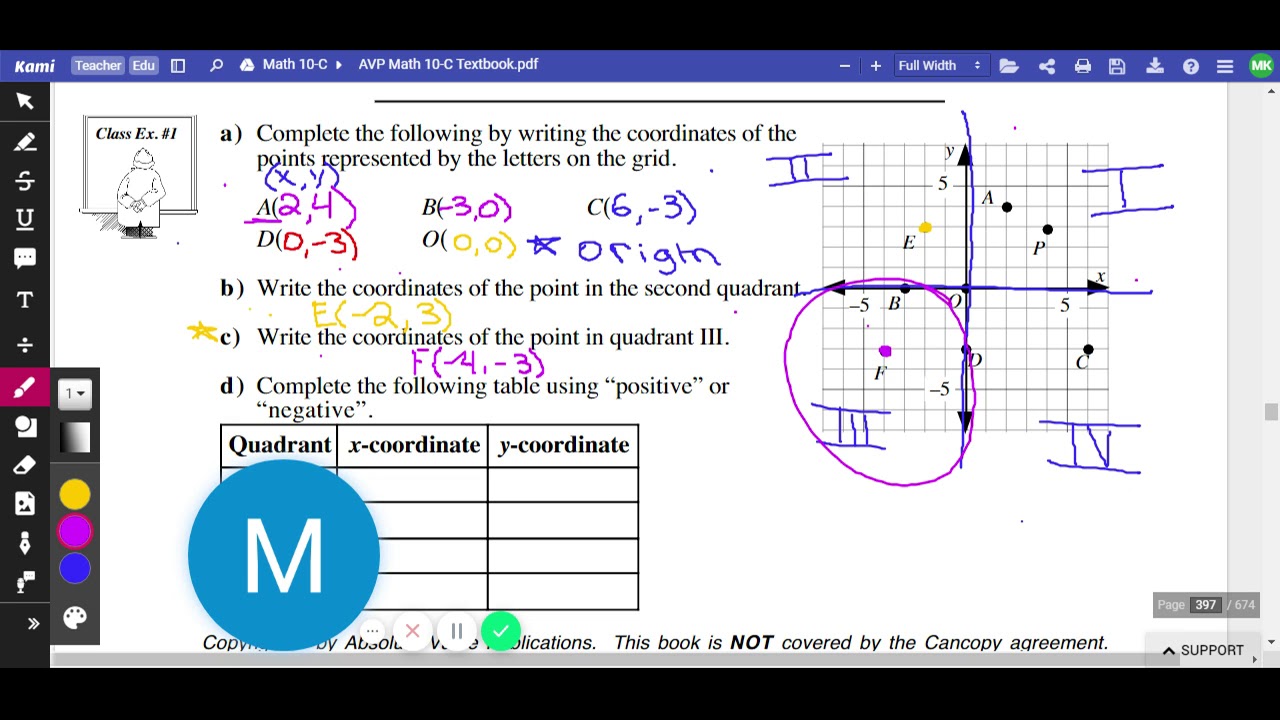Open the Math 10-C folder breadcrumb

[x=295, y=64]
